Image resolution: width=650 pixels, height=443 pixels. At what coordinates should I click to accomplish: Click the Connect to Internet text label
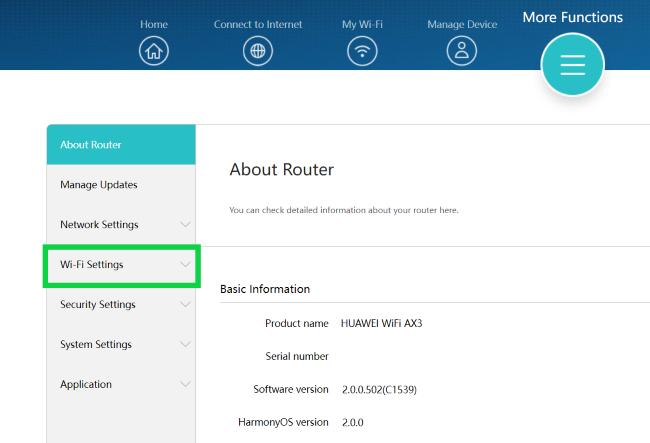[258, 24]
